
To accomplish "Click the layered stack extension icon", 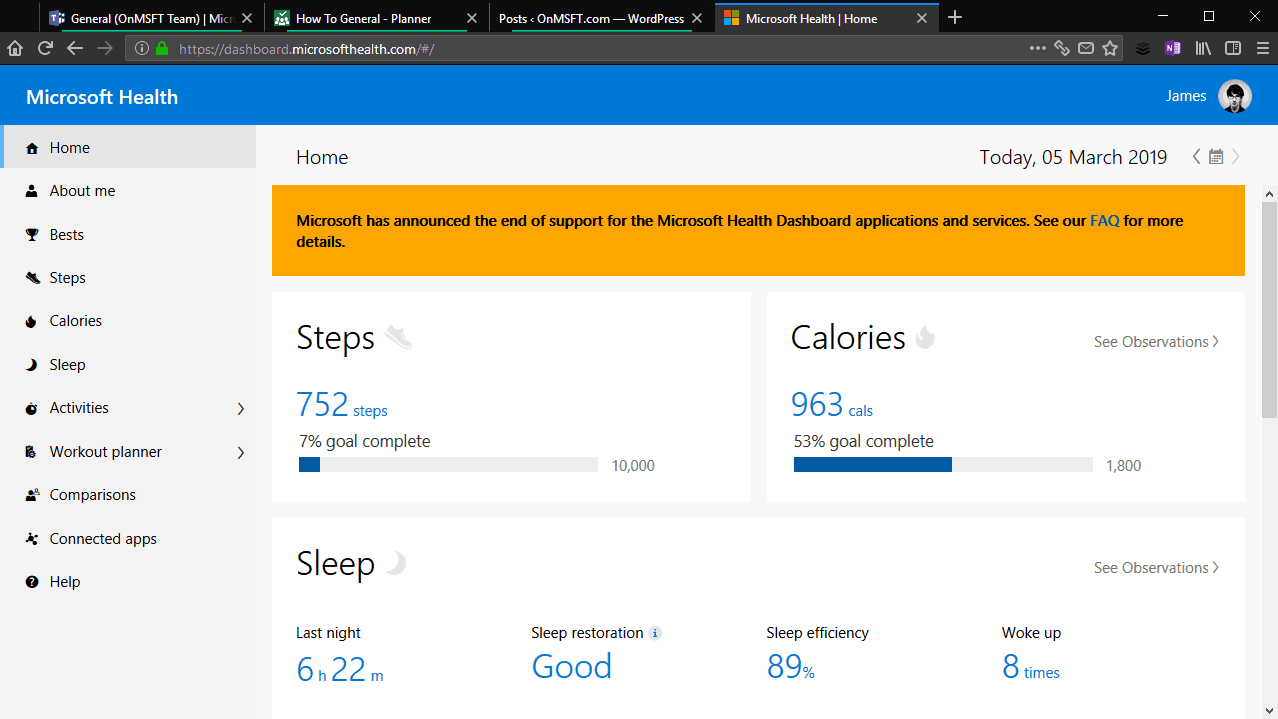I will pyautogui.click(x=1143, y=48).
